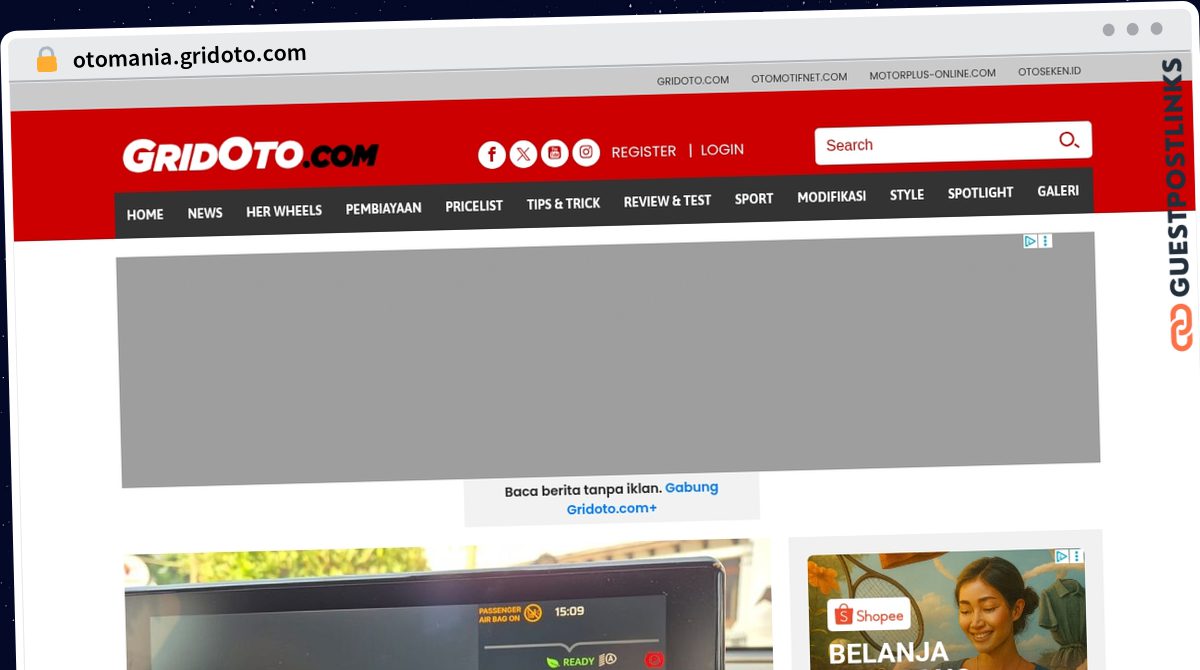Open REVIEW & TEST menu
Viewport: 1200px width, 670px height.
pyautogui.click(x=667, y=200)
